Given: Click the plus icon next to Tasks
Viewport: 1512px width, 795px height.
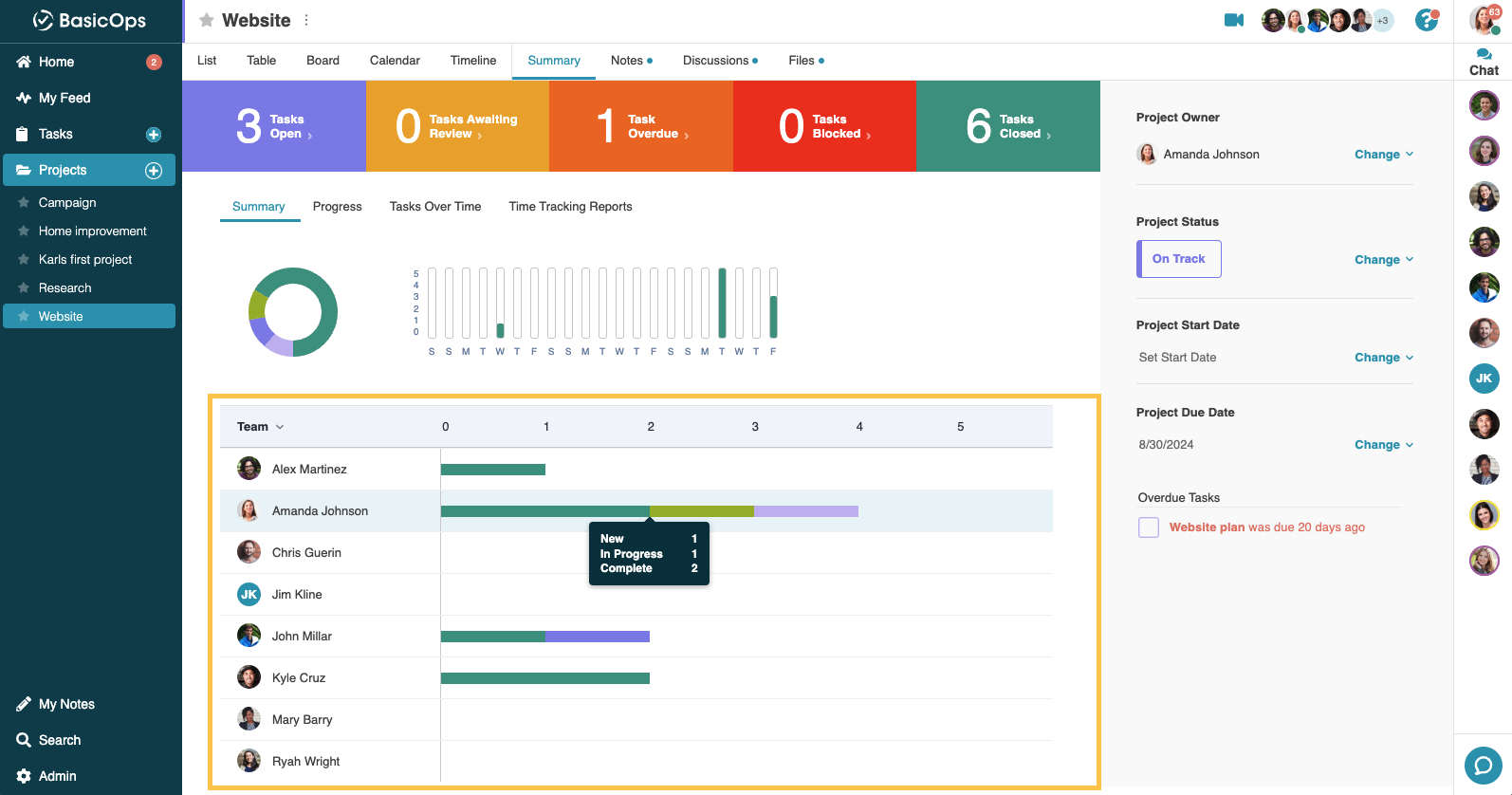Looking at the screenshot, I should [154, 135].
